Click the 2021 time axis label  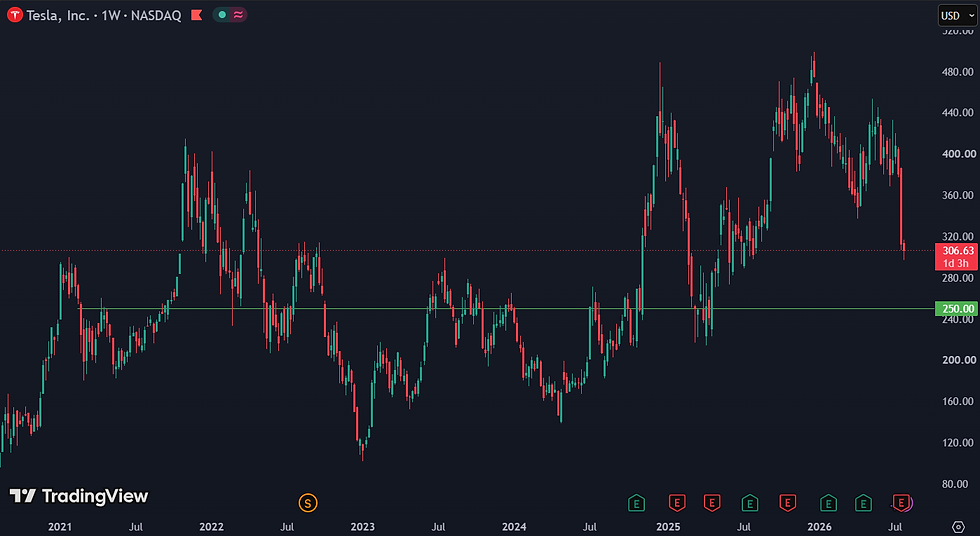60,527
